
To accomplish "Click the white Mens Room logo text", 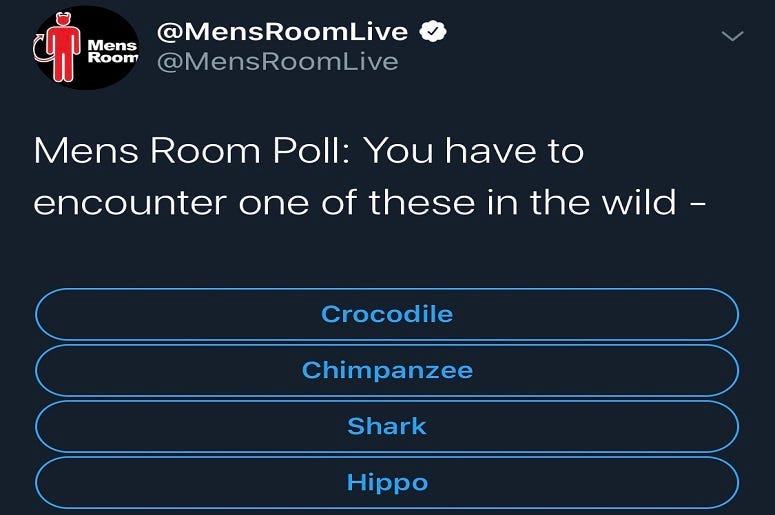I will click(x=113, y=51).
